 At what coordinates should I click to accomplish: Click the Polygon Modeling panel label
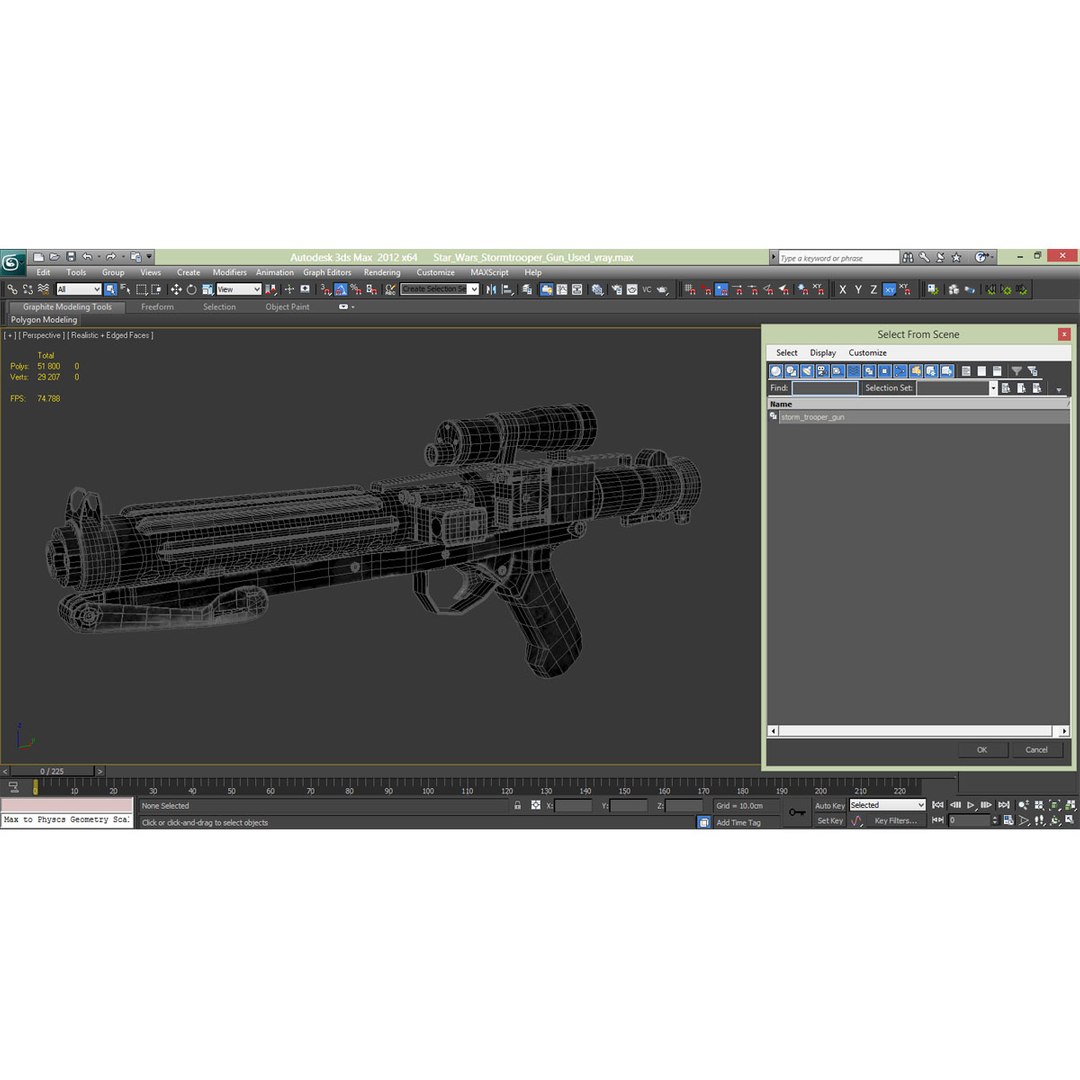[x=43, y=320]
